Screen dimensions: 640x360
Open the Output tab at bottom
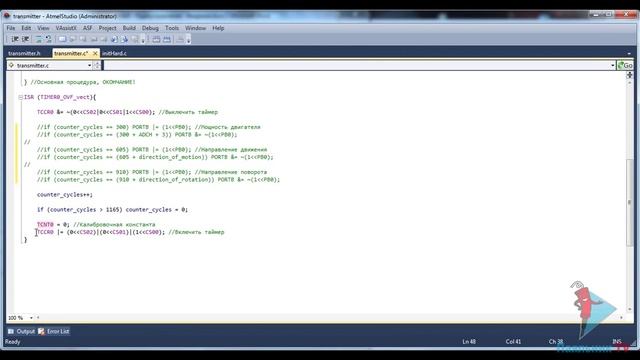pos(22,331)
